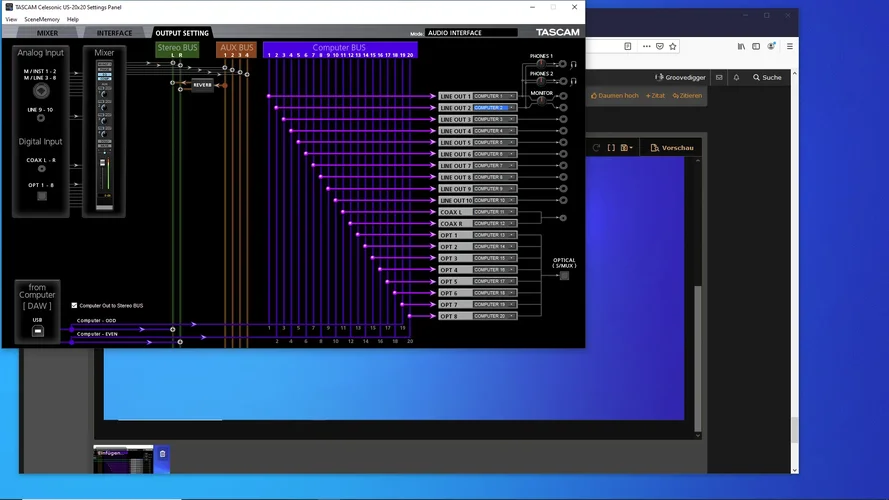Click the Vorschau preview button
The height and width of the screenshot is (500, 889).
(672, 148)
